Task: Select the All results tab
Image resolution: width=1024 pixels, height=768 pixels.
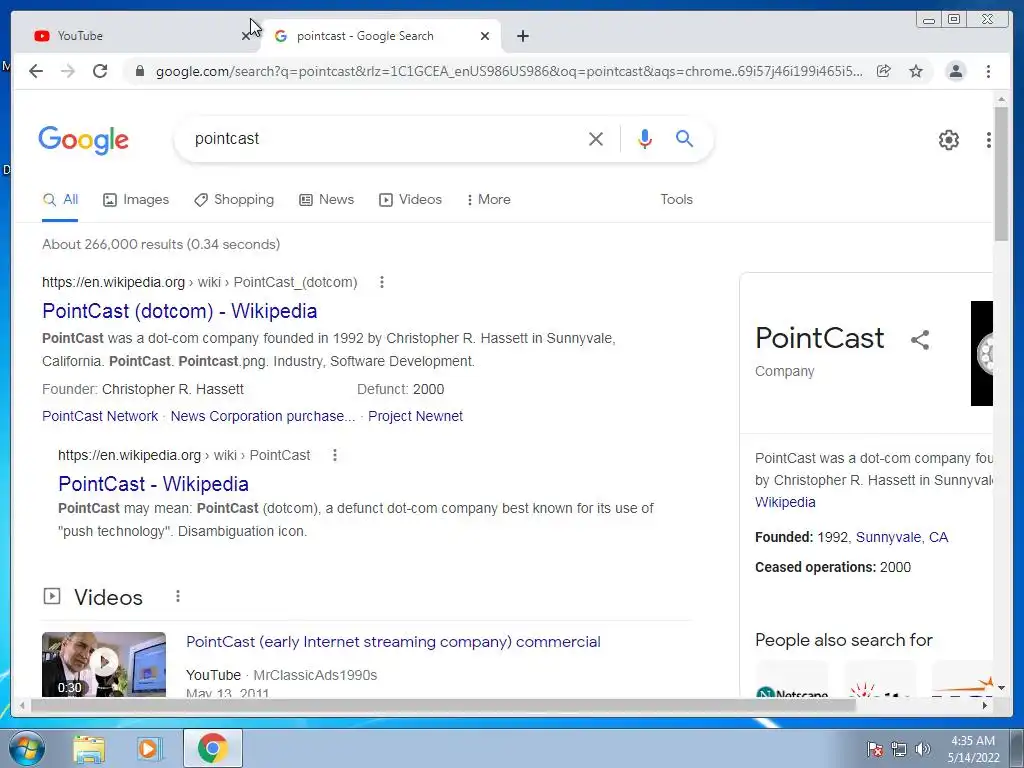Action: [x=60, y=200]
